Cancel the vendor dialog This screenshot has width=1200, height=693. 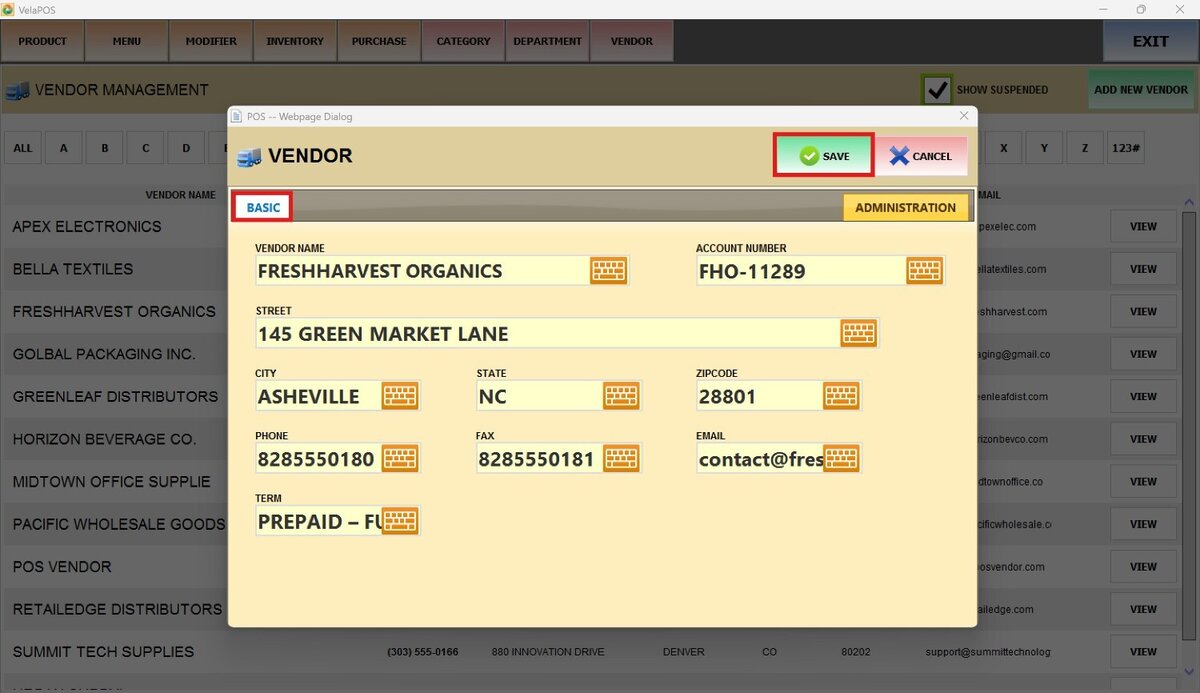coord(921,156)
